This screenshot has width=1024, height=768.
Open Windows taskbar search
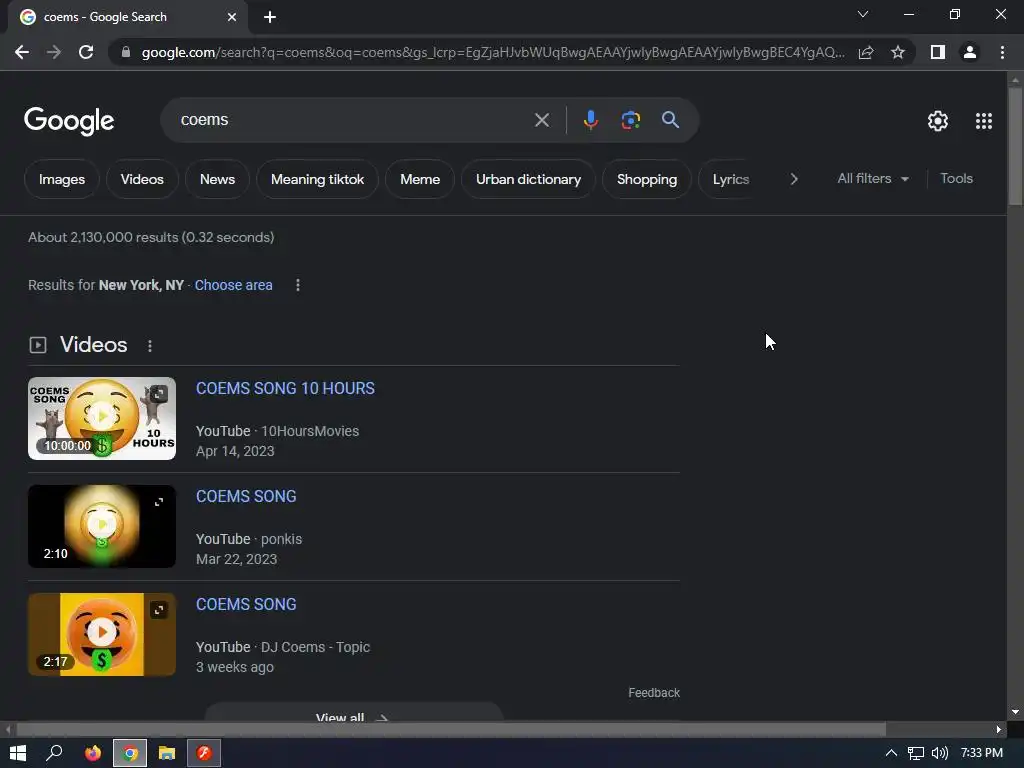pos(54,753)
